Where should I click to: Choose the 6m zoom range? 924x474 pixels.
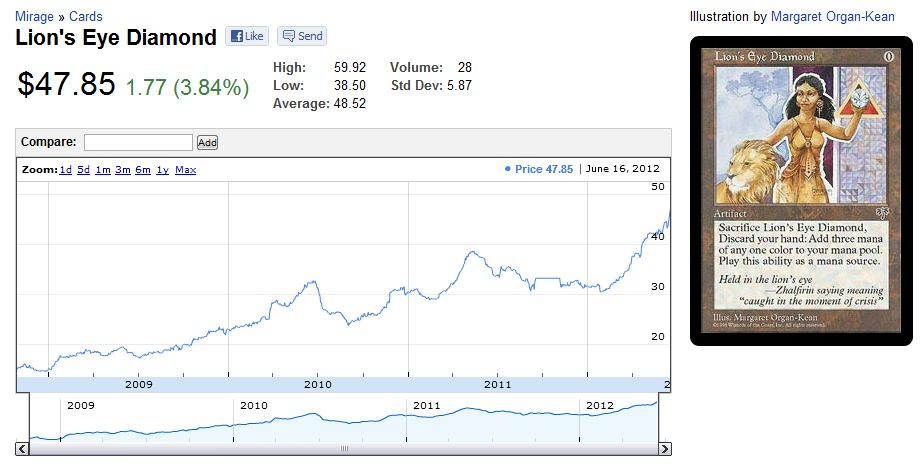143,170
